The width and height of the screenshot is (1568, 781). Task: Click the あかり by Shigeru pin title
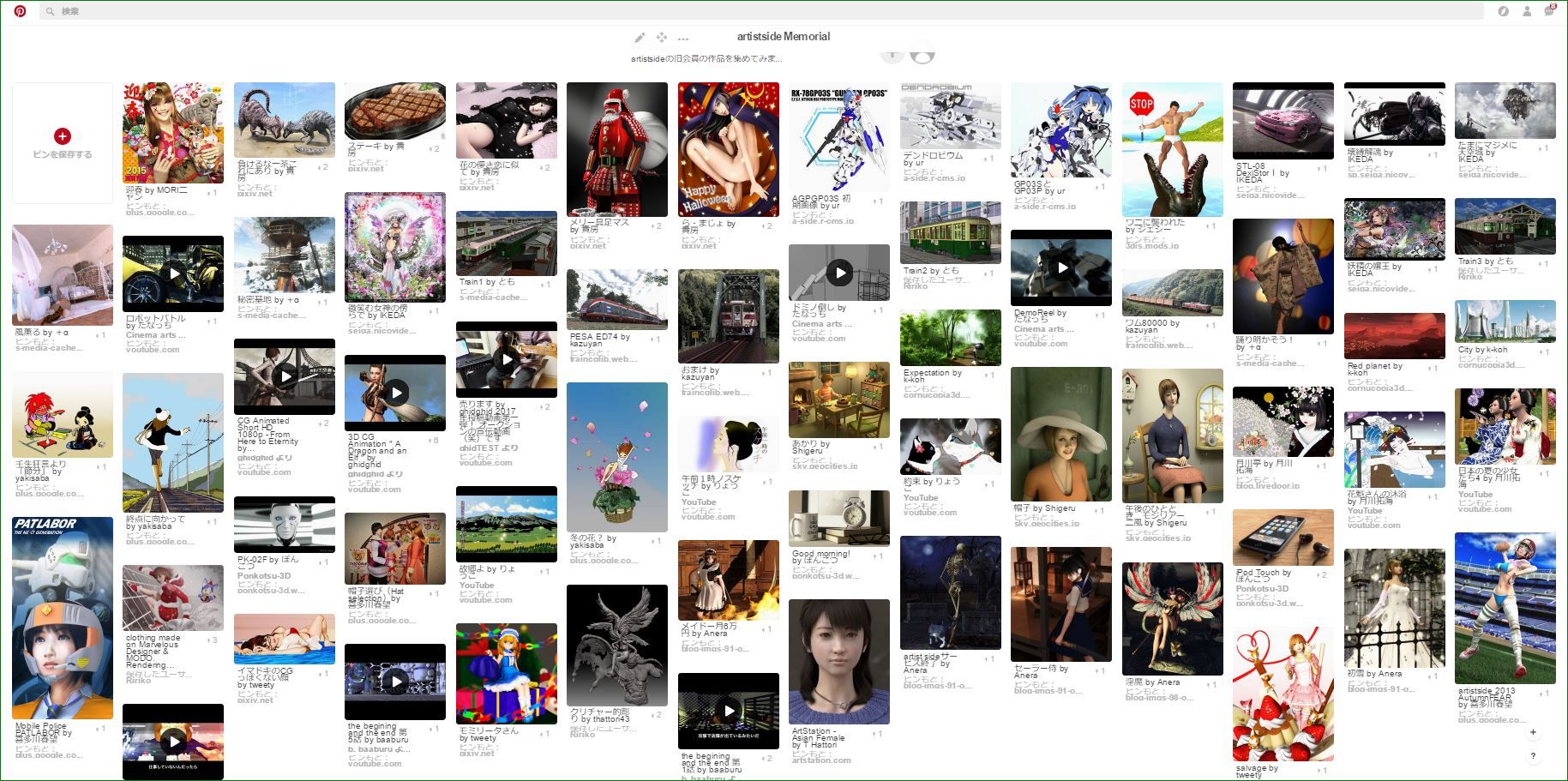point(811,448)
